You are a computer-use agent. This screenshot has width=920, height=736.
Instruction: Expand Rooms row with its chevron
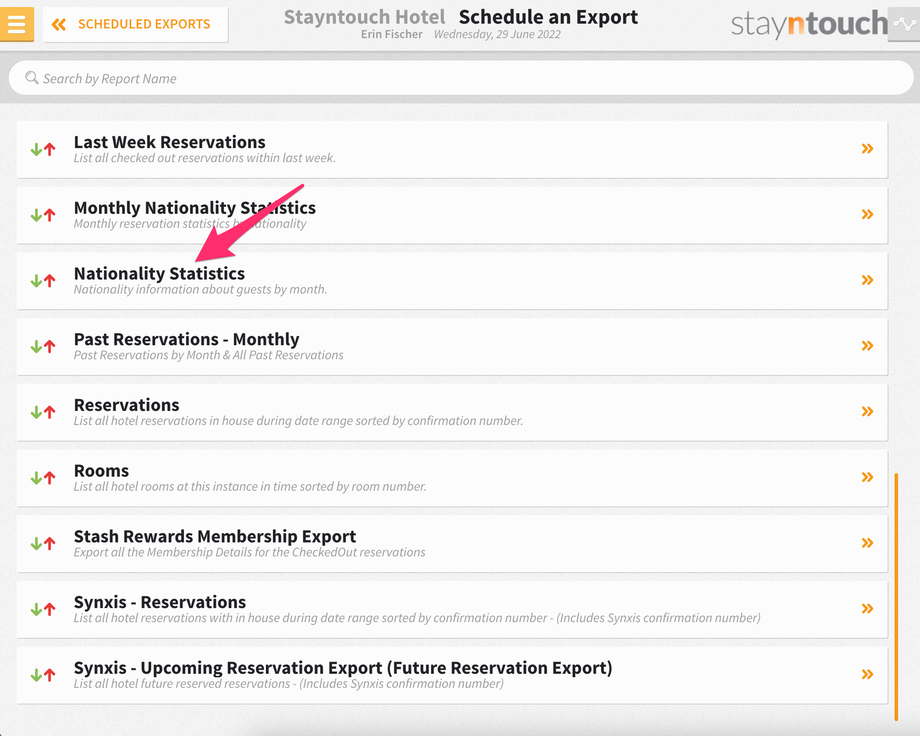867,477
